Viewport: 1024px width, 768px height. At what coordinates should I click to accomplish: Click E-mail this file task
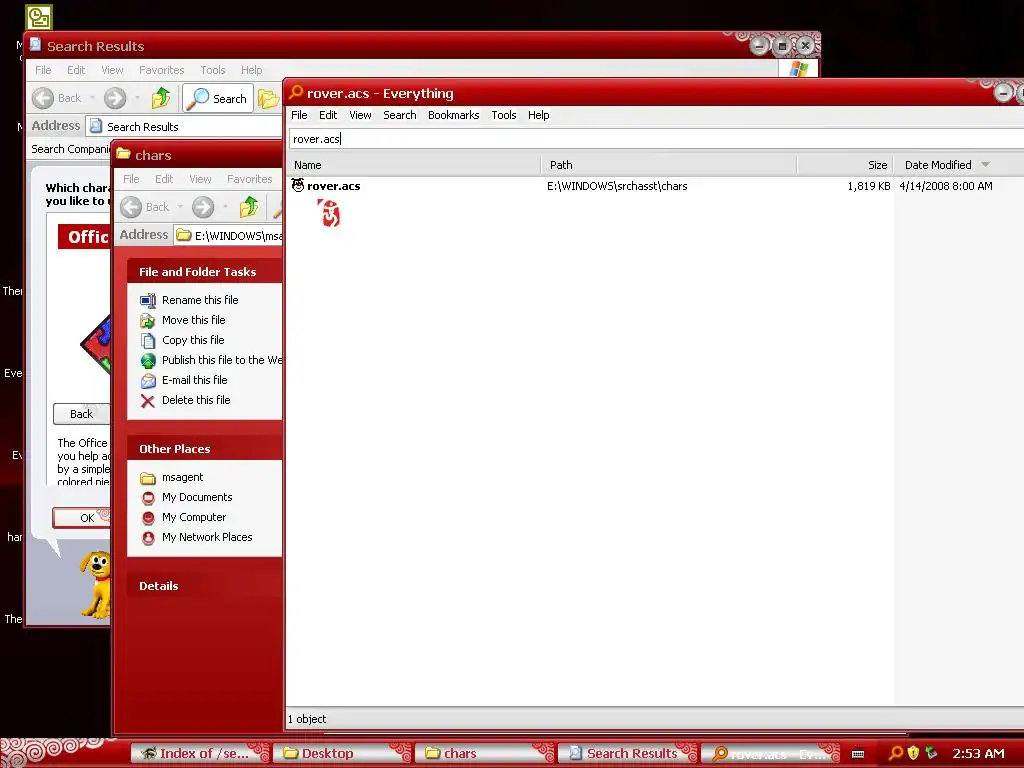point(195,380)
